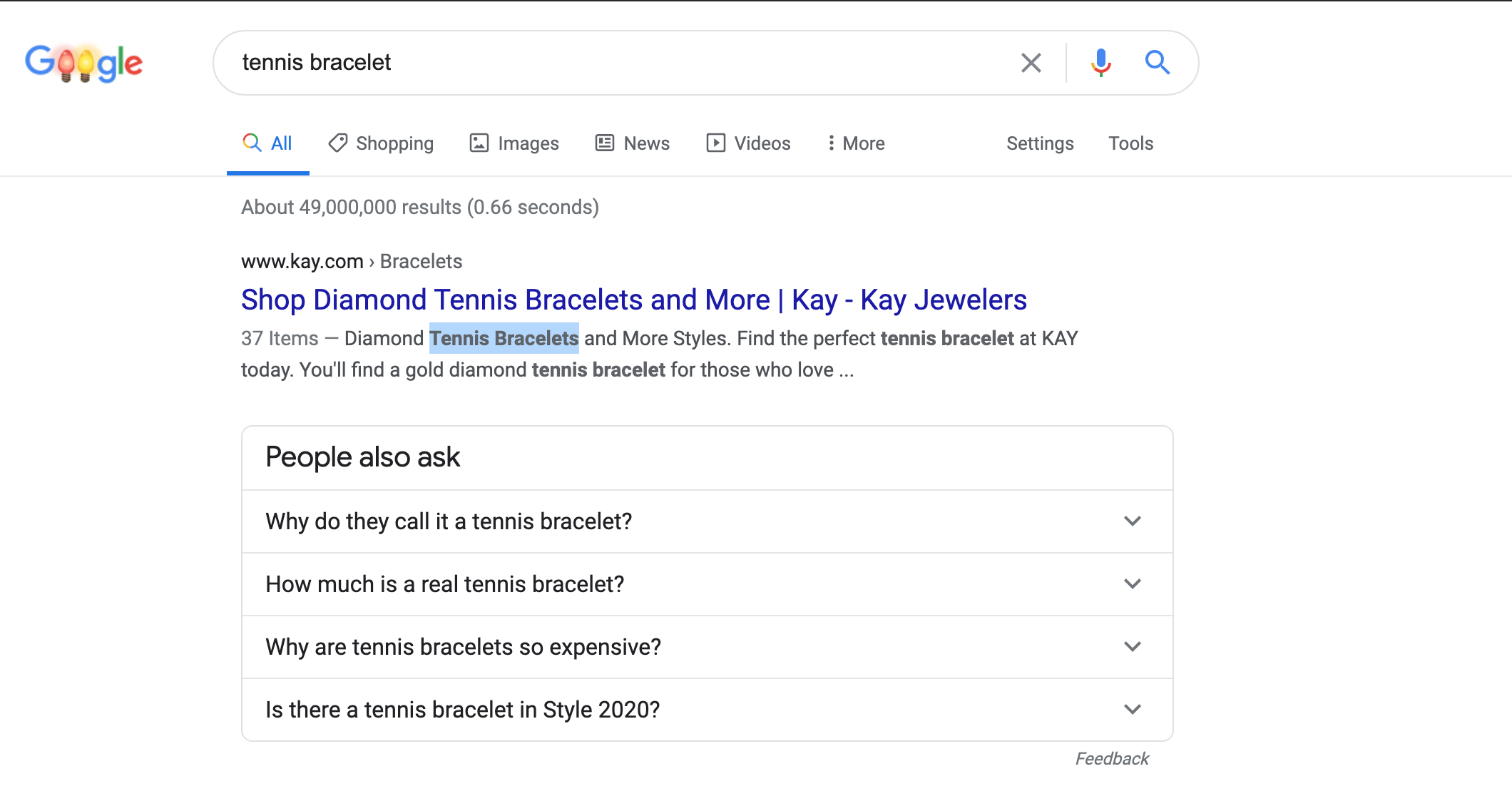Click the Shopping tag icon

[x=337, y=143]
